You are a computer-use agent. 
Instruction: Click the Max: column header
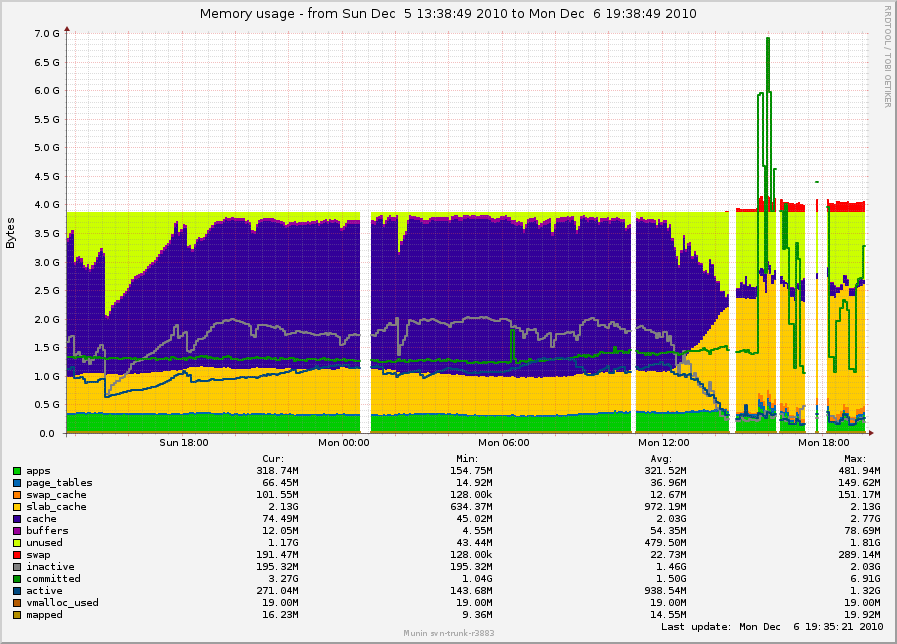854,459
